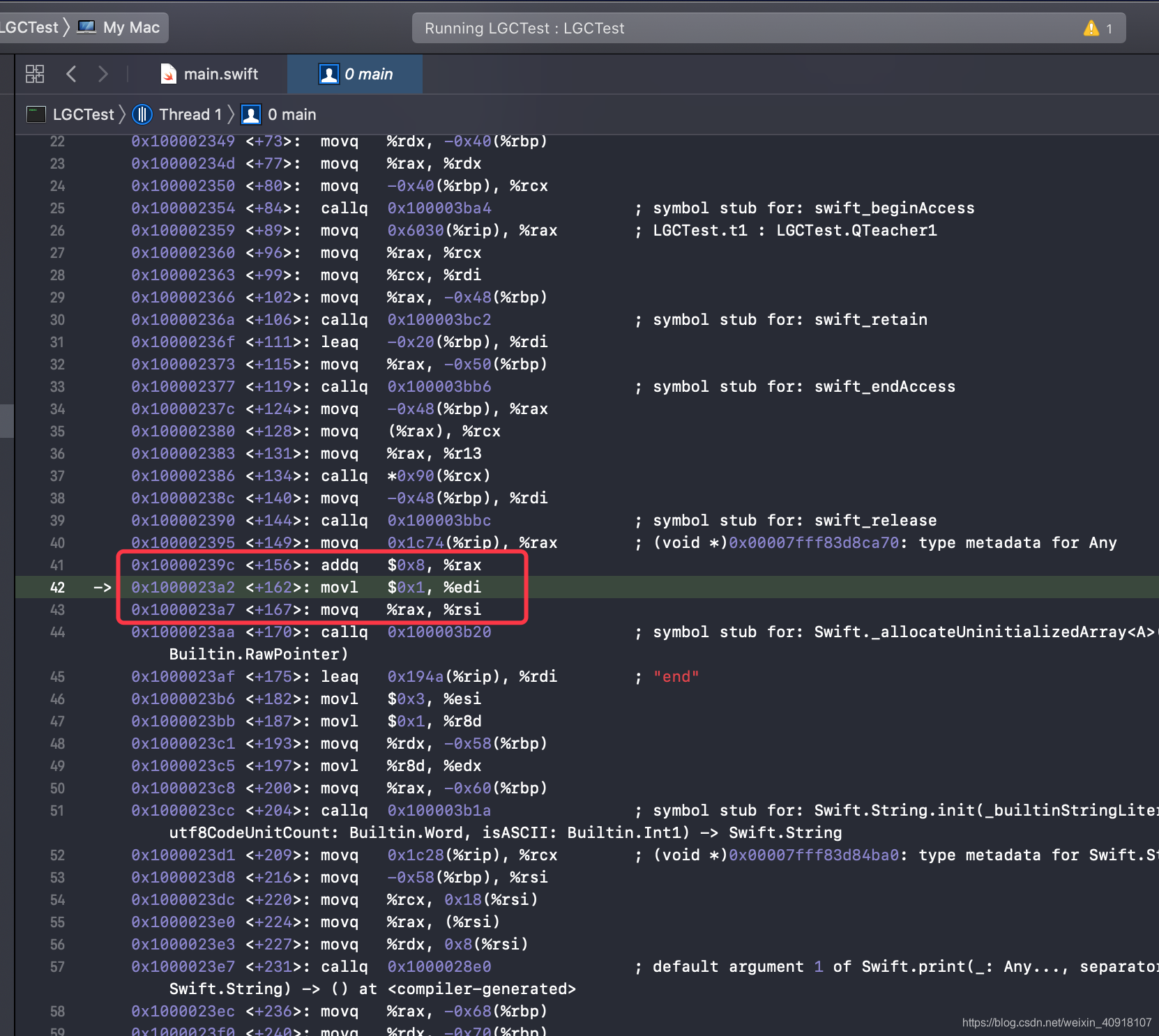This screenshot has height=1036, width=1159.
Task: Click metadata address 0x00007fff83d84ba0
Action: (x=814, y=855)
